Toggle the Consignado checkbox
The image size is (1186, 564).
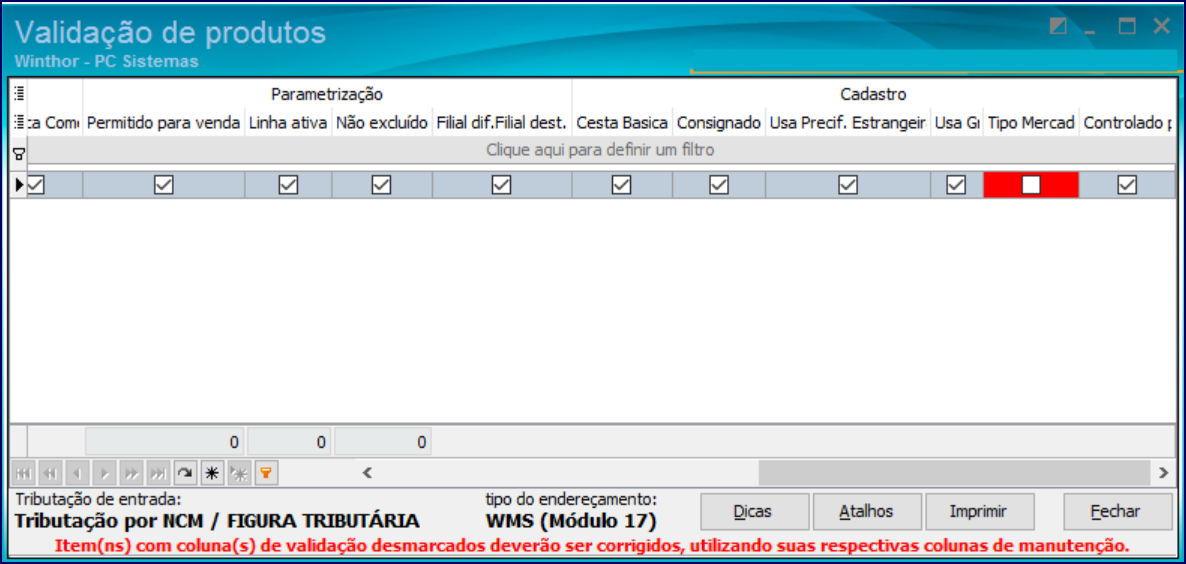(719, 185)
